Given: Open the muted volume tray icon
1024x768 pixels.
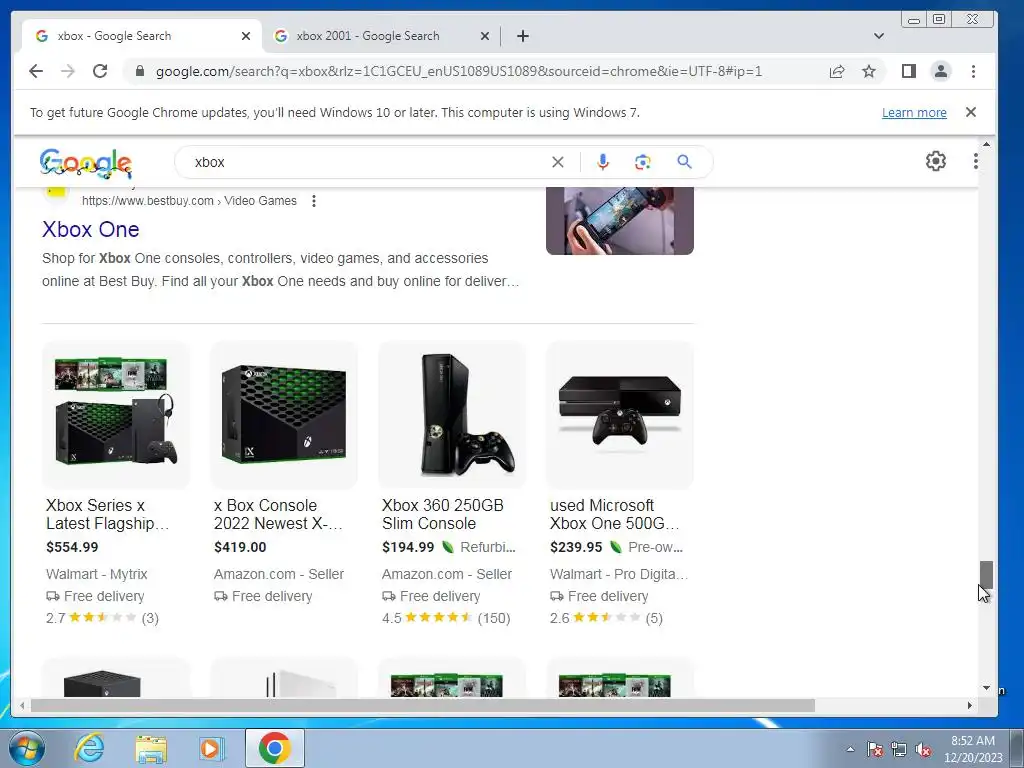Looking at the screenshot, I should tap(923, 750).
